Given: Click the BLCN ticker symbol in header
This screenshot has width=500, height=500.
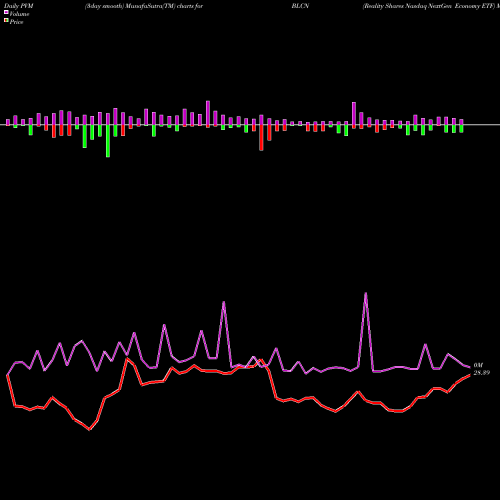Looking at the screenshot, I should [x=300, y=6].
